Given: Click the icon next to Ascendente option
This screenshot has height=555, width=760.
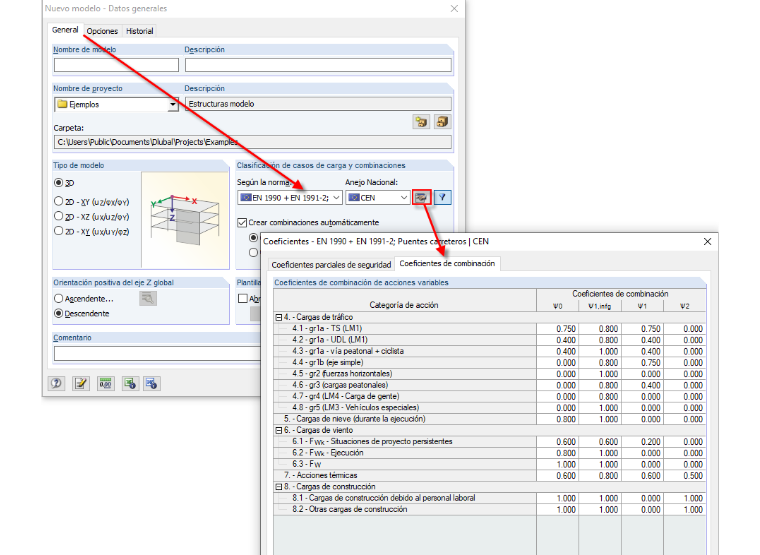Looking at the screenshot, I should (x=148, y=299).
